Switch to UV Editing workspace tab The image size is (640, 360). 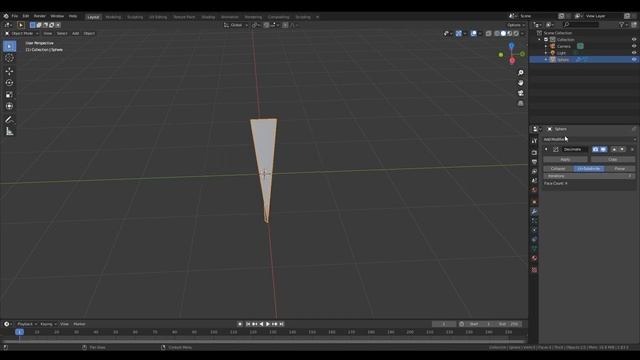(158, 17)
